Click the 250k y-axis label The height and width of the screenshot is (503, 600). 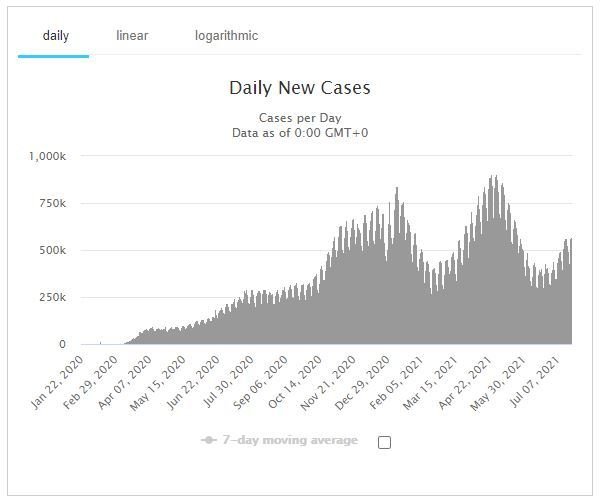(51, 297)
